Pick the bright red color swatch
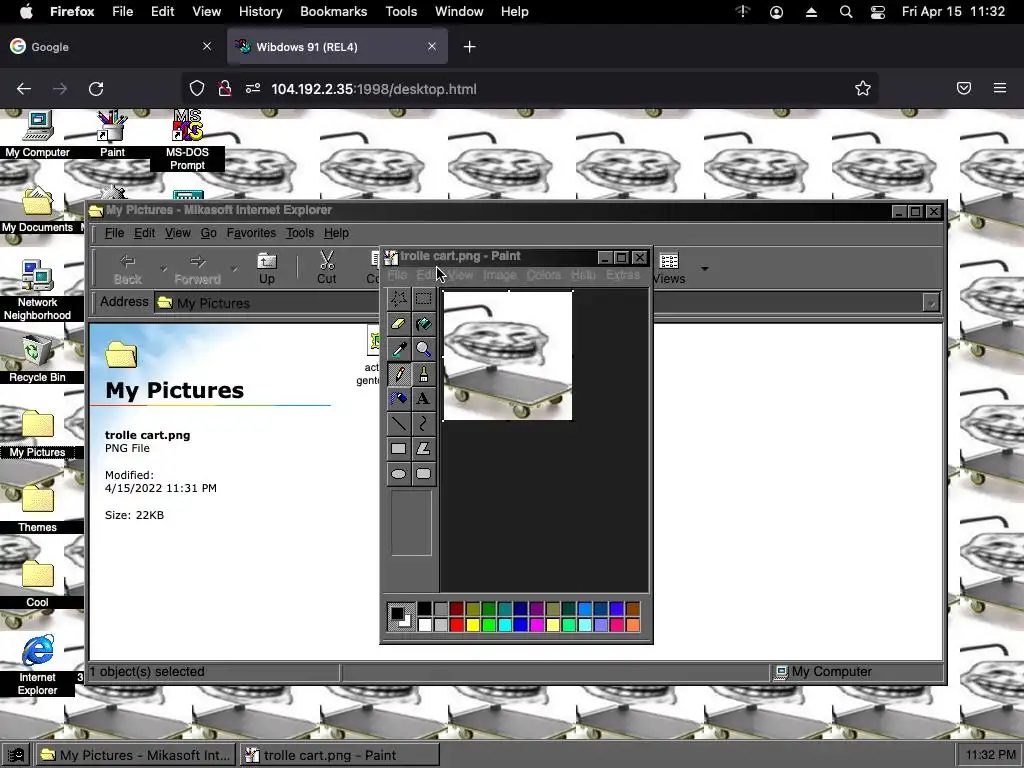Screen dimensions: 1024x768 point(457,625)
